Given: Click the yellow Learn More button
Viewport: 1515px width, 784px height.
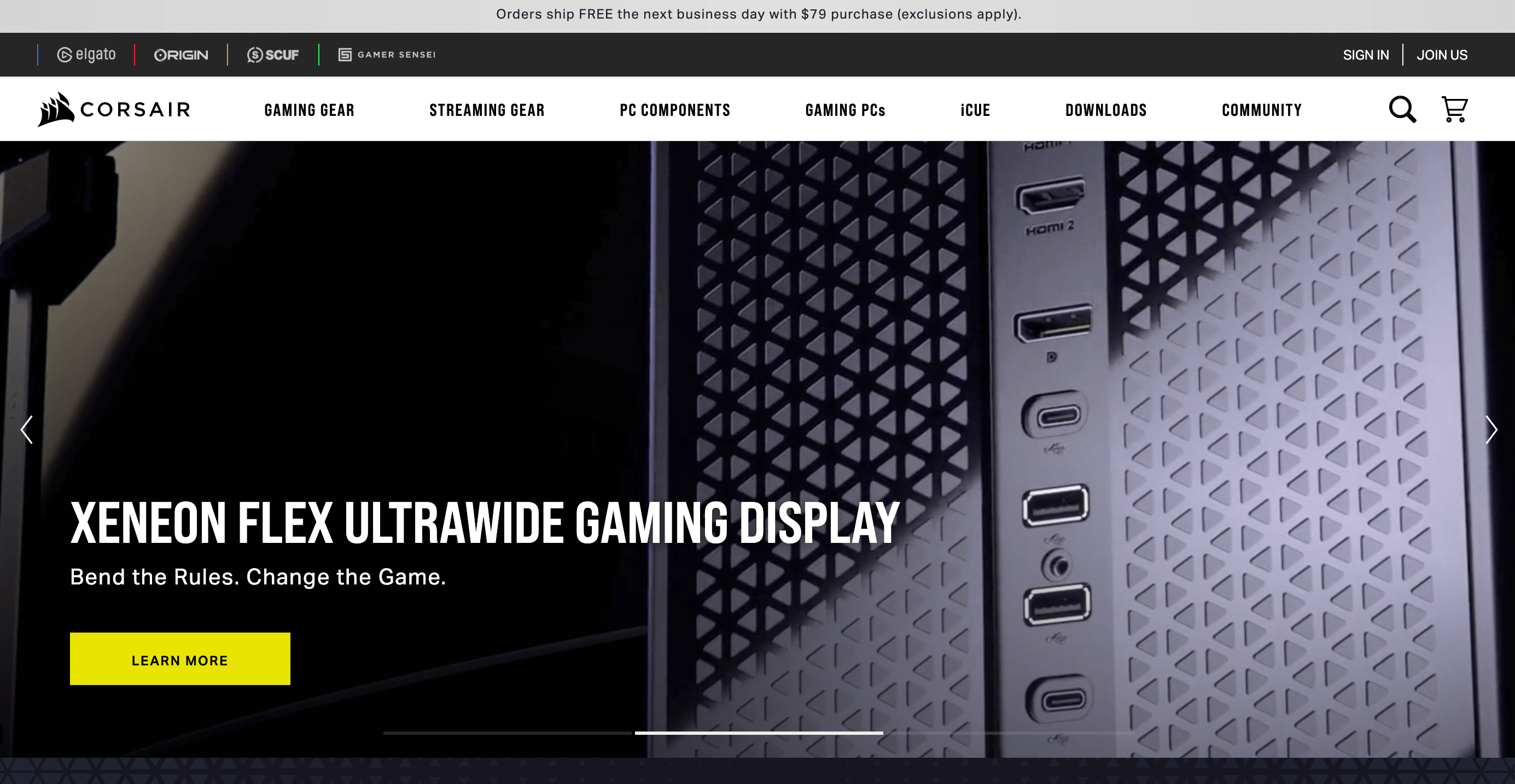Looking at the screenshot, I should (180, 659).
